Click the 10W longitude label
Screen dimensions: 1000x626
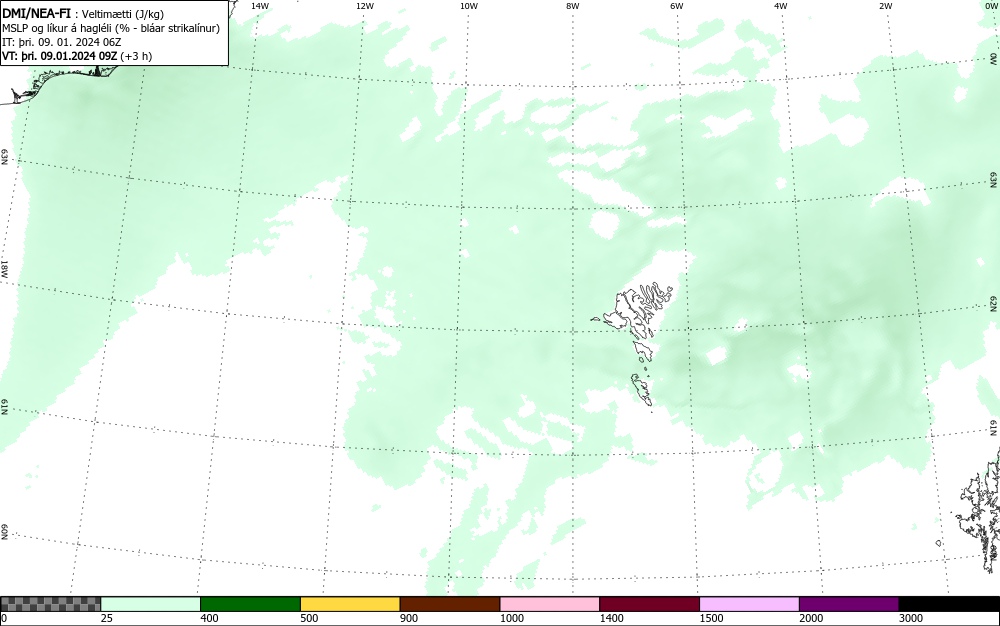coord(469,6)
